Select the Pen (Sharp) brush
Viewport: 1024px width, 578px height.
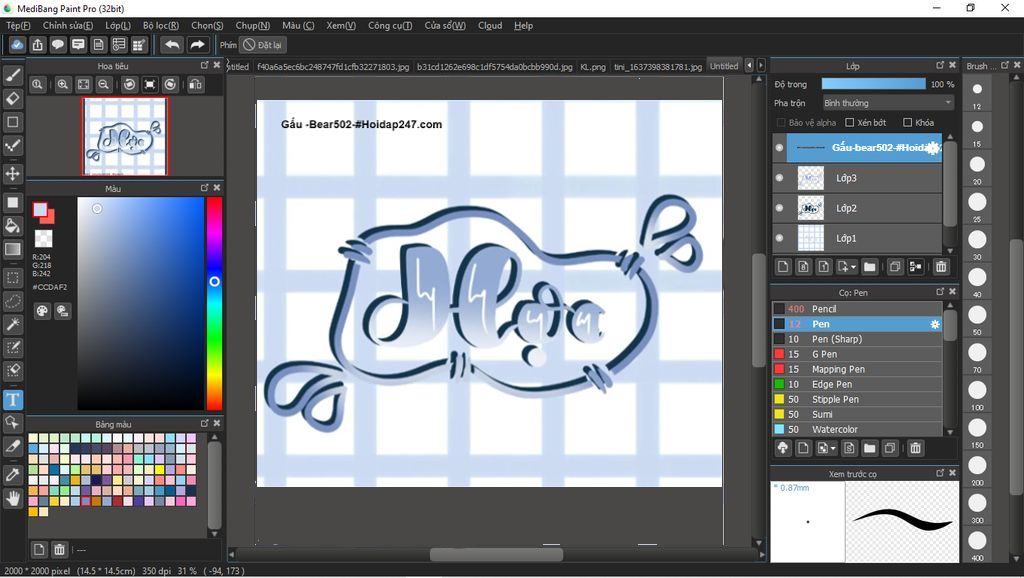point(858,339)
